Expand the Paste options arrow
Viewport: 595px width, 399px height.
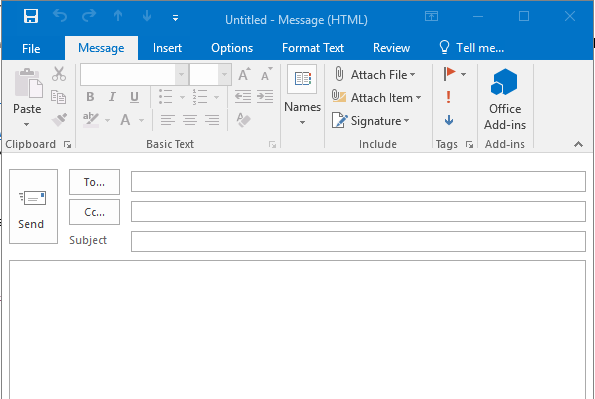(x=26, y=124)
